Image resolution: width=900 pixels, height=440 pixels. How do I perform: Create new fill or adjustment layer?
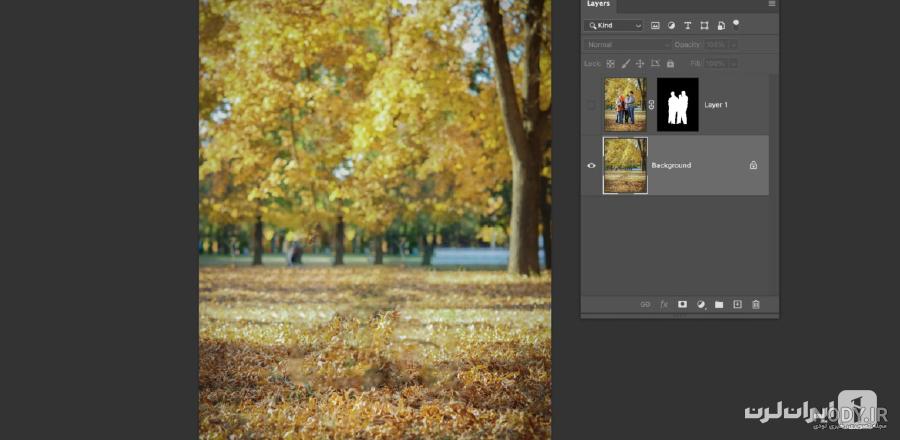pyautogui.click(x=701, y=305)
